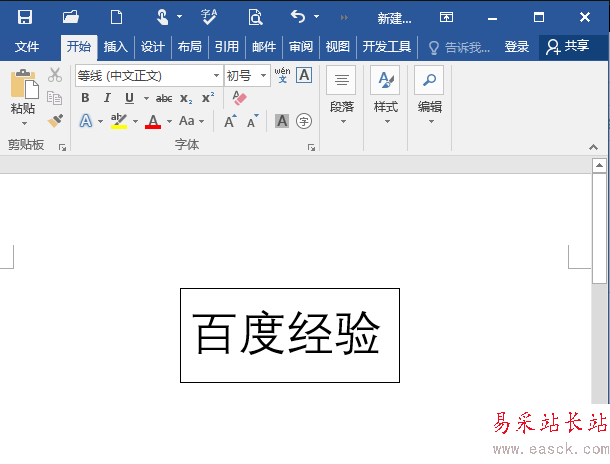Expand the font size (初号) dropdown
Image resolution: width=610 pixels, height=464 pixels.
pyautogui.click(x=264, y=75)
